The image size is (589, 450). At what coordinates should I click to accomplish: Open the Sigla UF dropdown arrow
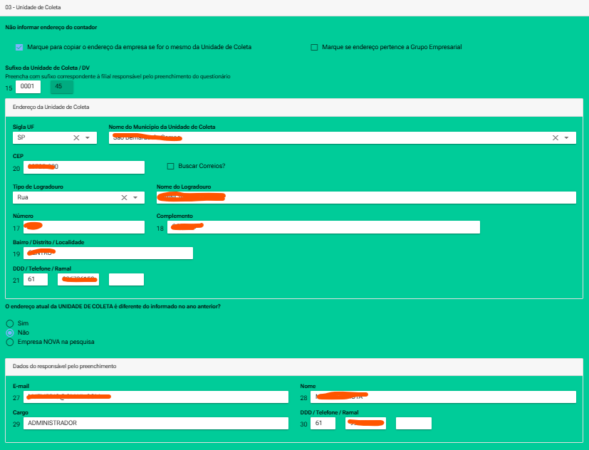tap(88, 138)
